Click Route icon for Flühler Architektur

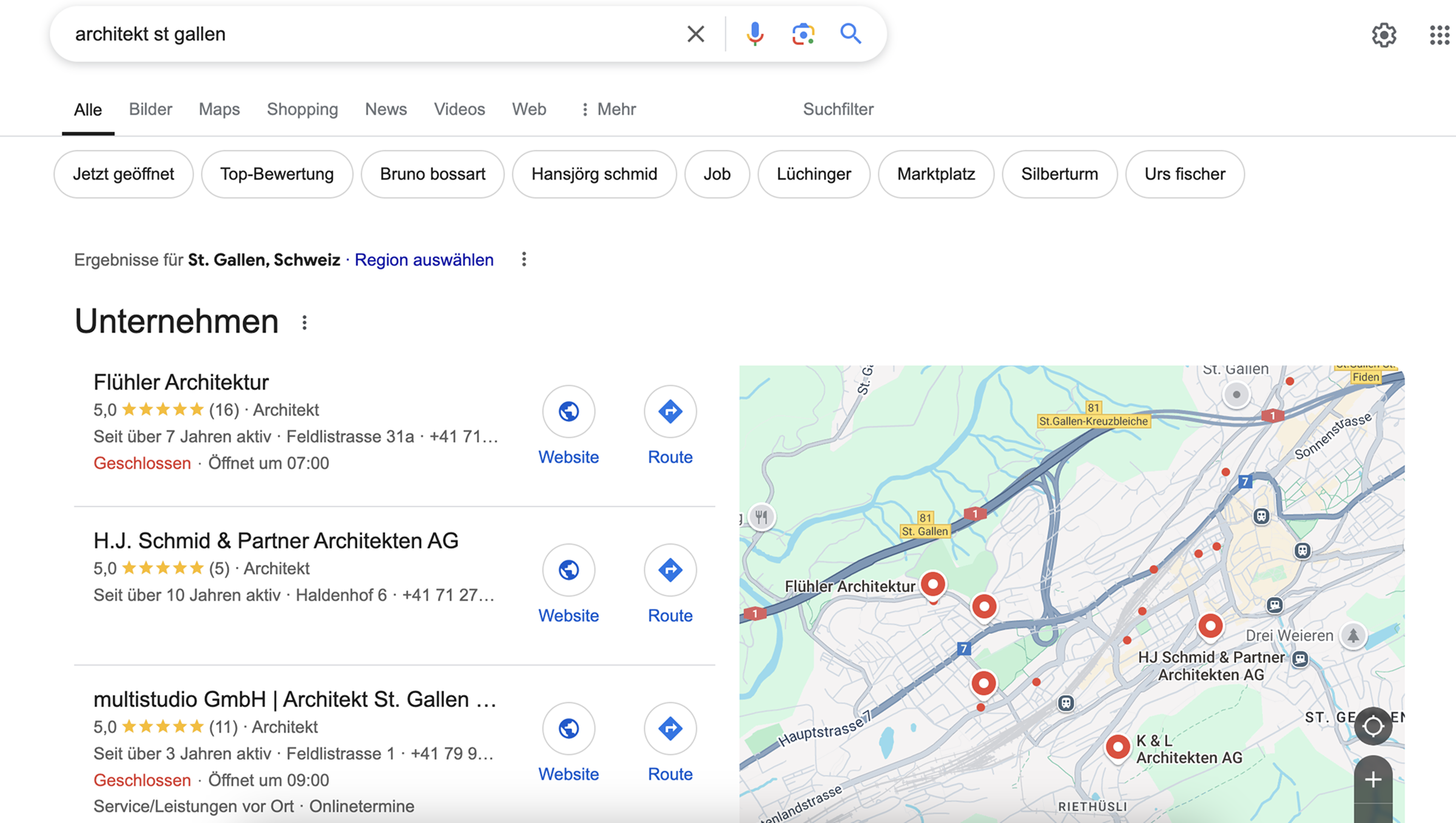(670, 411)
